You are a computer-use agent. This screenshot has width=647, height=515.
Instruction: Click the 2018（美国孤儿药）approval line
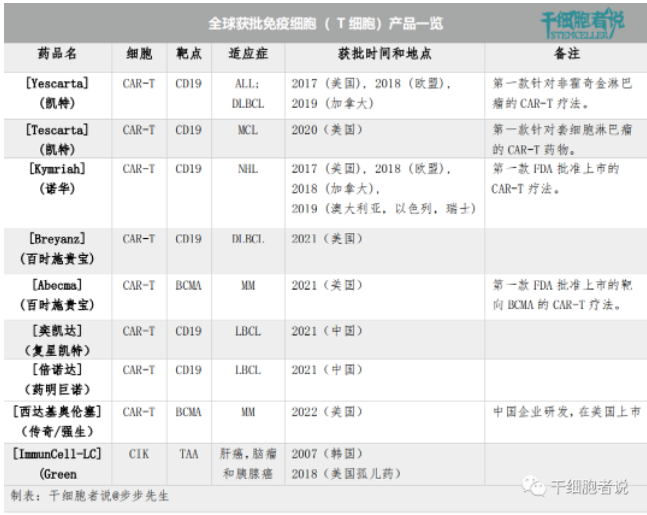click(x=346, y=474)
